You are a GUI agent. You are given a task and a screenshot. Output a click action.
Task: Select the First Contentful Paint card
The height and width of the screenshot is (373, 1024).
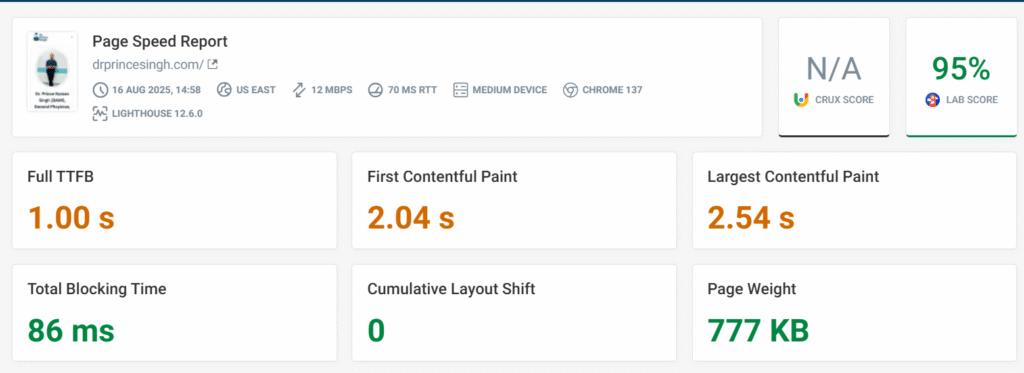coord(514,201)
